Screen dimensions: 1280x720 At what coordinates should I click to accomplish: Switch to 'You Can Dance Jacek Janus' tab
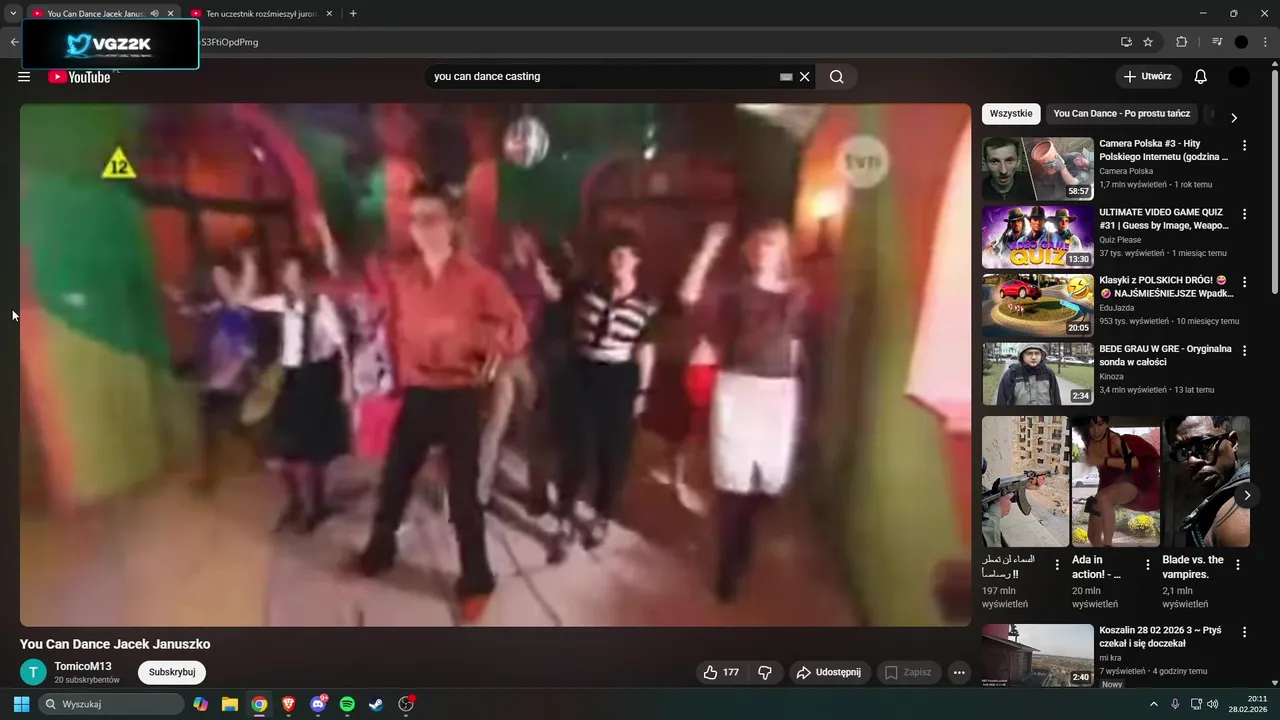[95, 14]
